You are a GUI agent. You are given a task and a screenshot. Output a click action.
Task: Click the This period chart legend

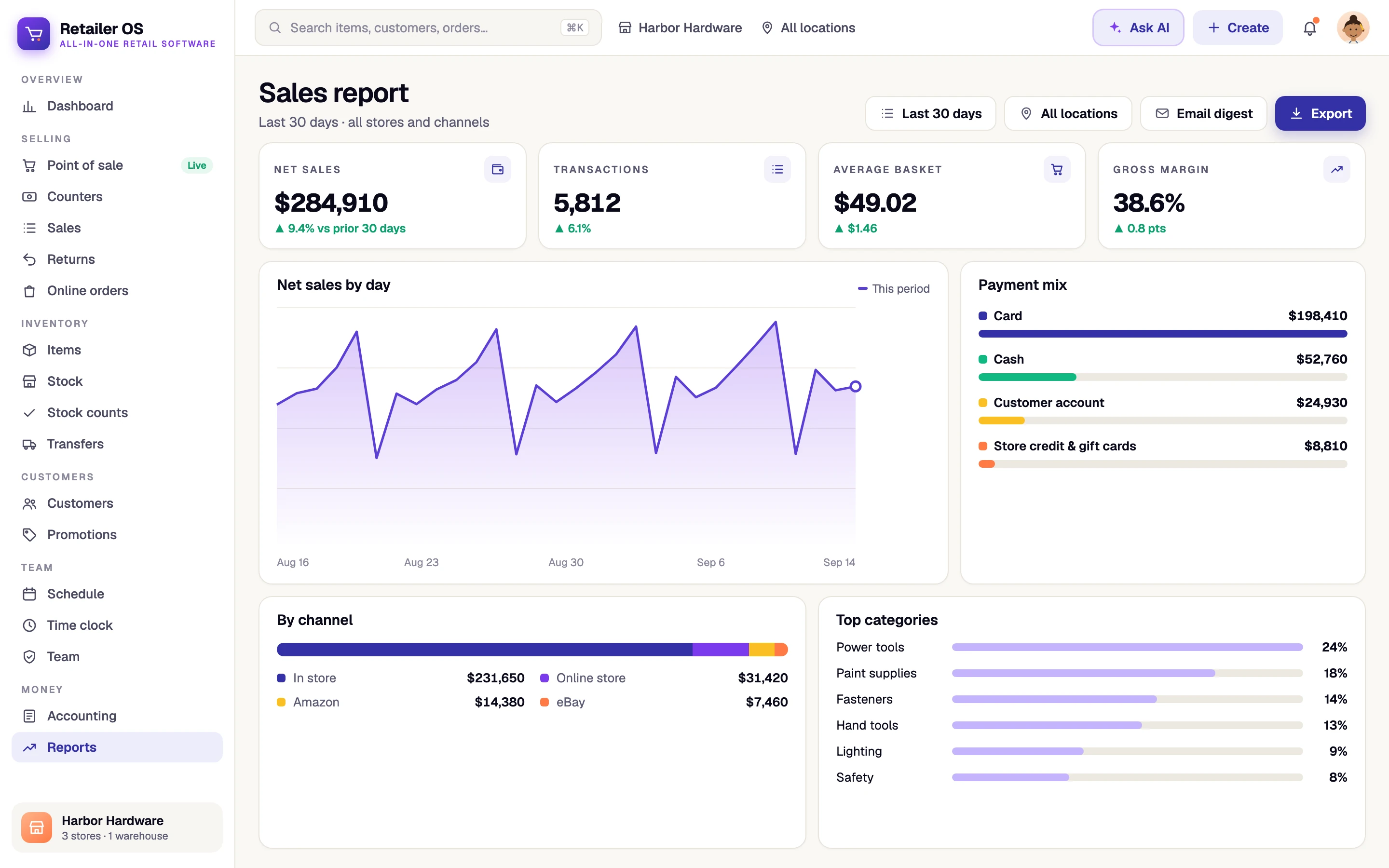(x=893, y=289)
